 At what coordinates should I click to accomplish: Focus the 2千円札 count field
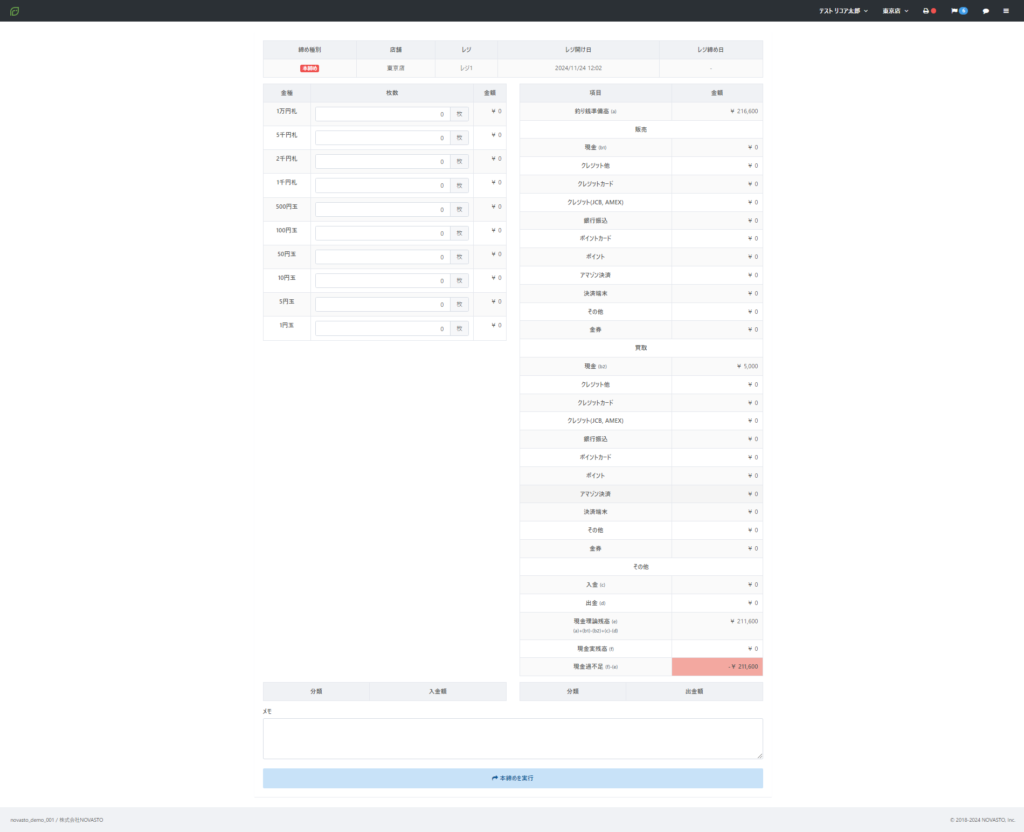pyautogui.click(x=383, y=161)
